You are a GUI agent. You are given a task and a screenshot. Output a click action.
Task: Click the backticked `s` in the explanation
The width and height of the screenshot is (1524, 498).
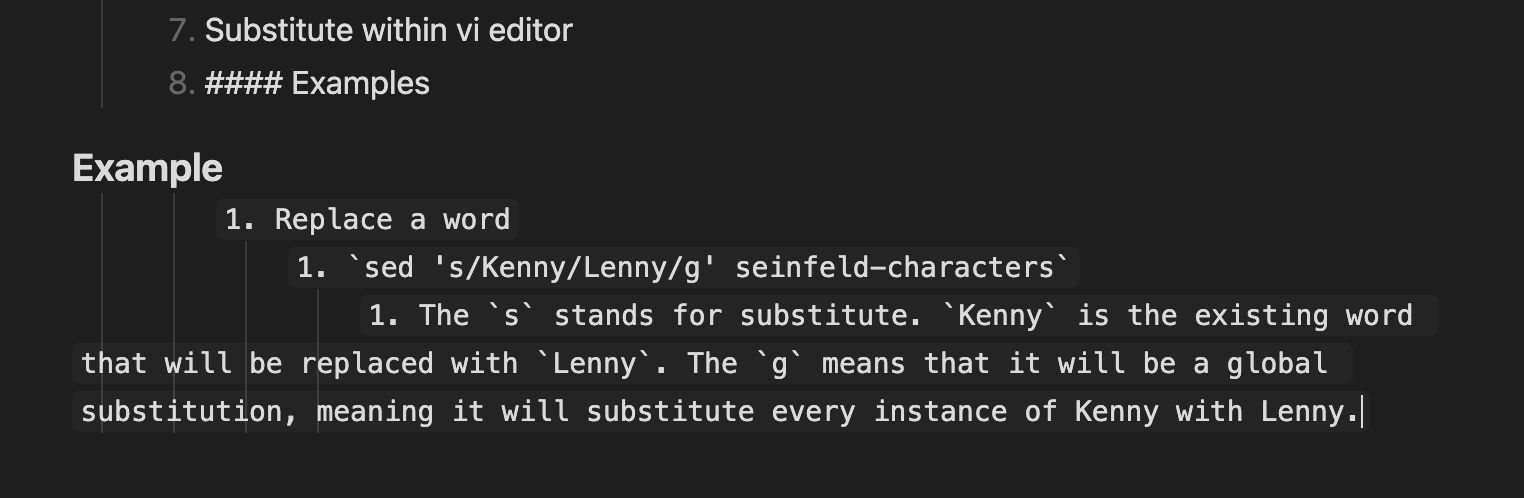[x=508, y=316]
